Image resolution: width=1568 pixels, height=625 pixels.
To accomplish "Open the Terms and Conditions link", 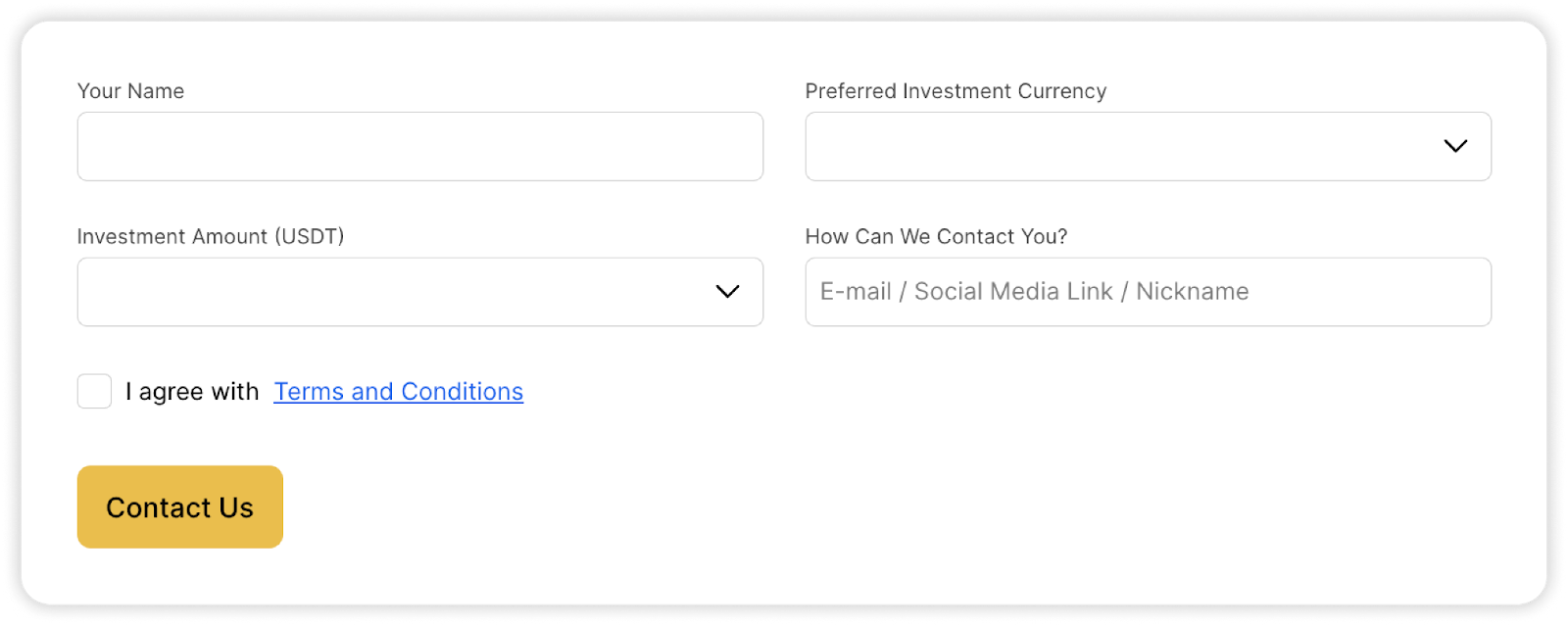I will tap(398, 392).
